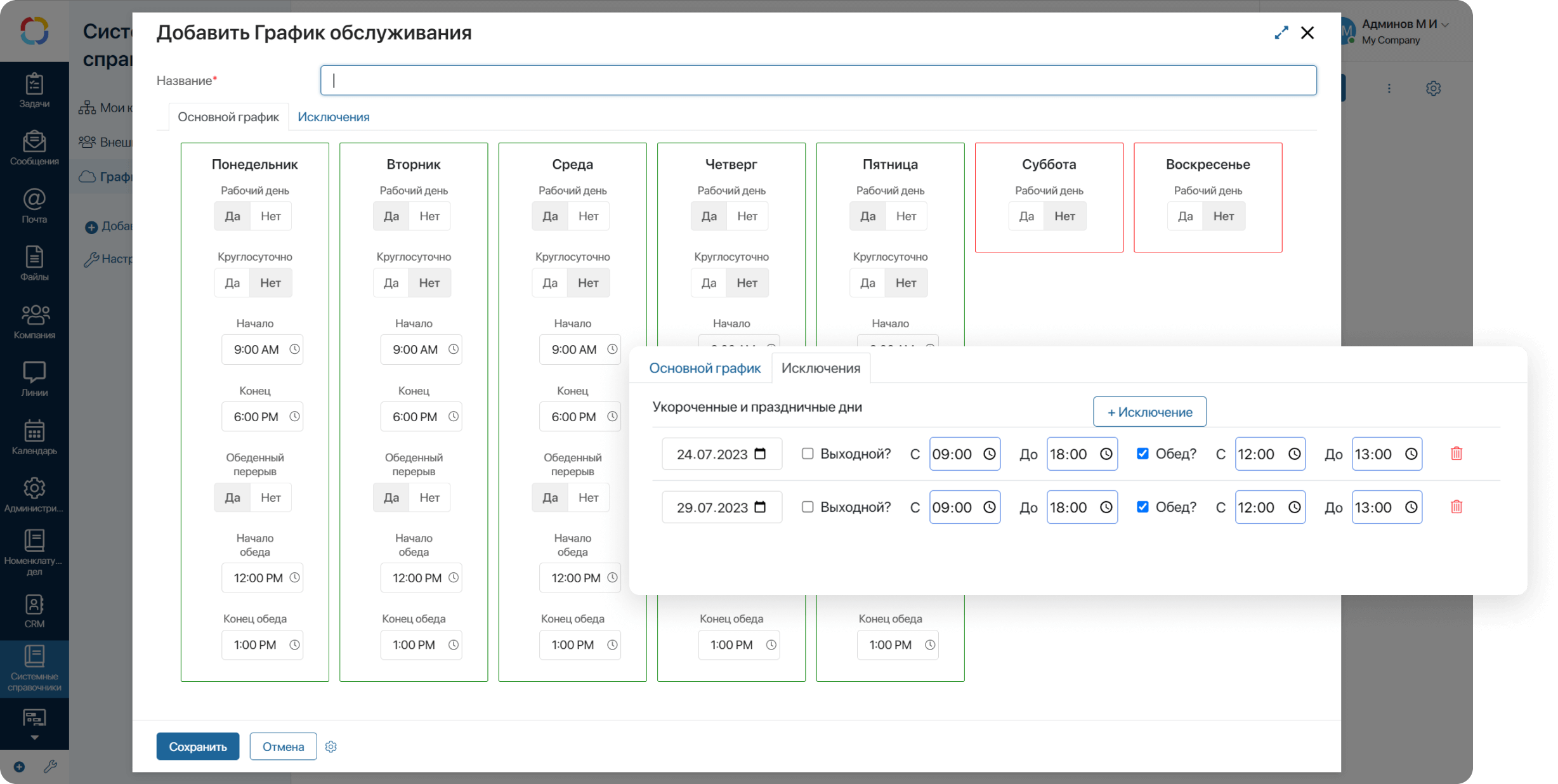Set Воскресенье Рабочий день to Да

coord(1185,216)
